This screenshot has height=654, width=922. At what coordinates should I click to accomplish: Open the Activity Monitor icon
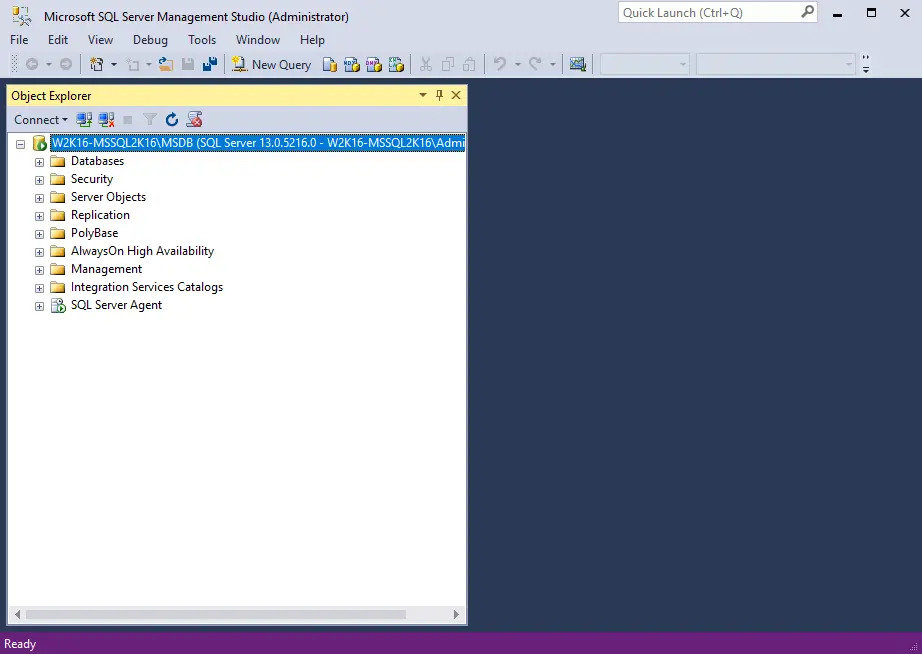(577, 64)
